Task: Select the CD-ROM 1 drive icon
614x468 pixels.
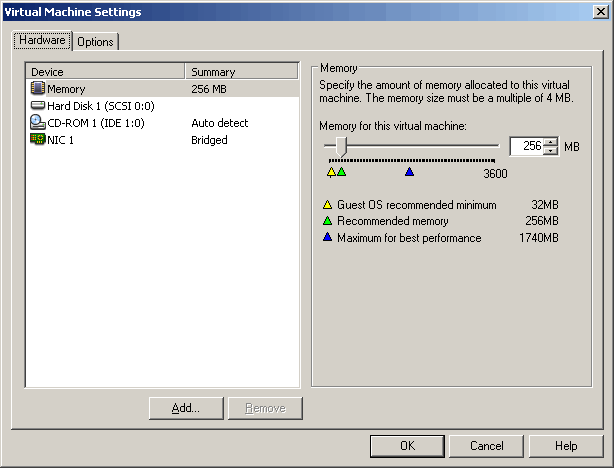Action: coord(38,123)
